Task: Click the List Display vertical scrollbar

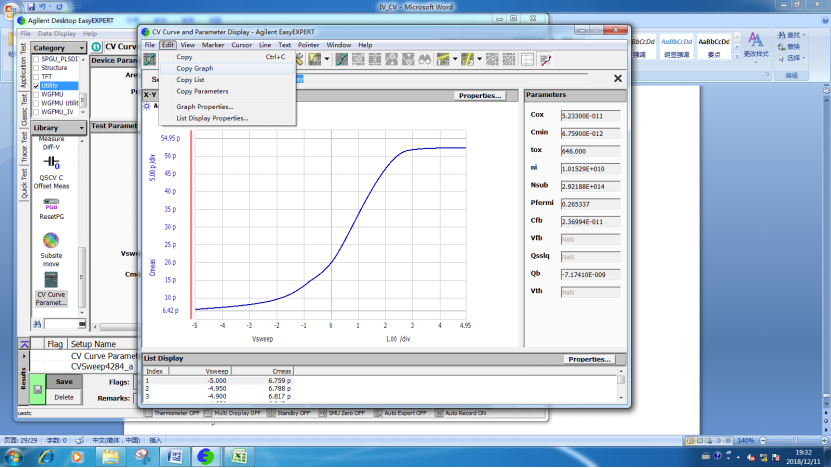Action: click(x=621, y=384)
